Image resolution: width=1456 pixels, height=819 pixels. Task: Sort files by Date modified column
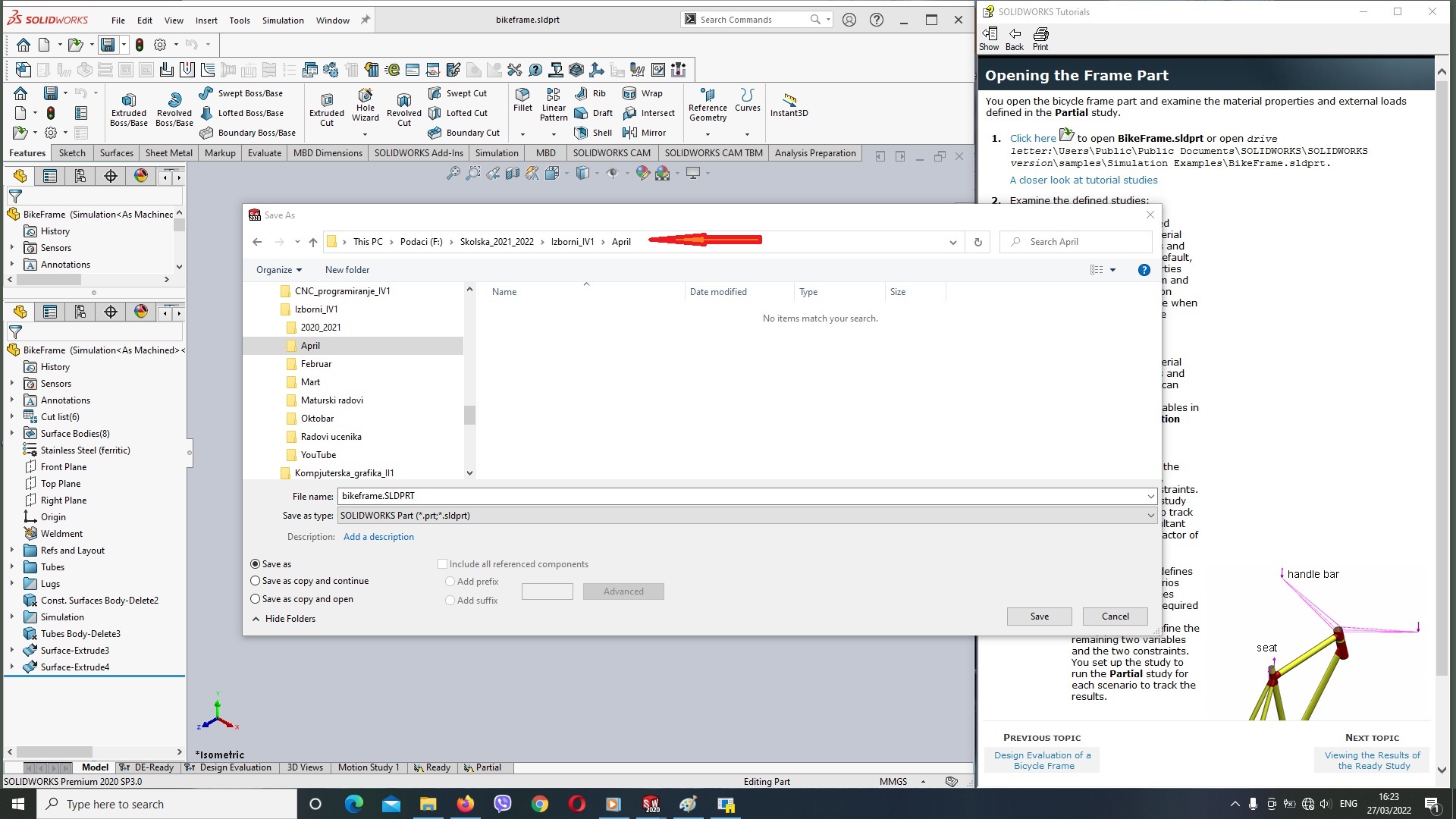[718, 292]
